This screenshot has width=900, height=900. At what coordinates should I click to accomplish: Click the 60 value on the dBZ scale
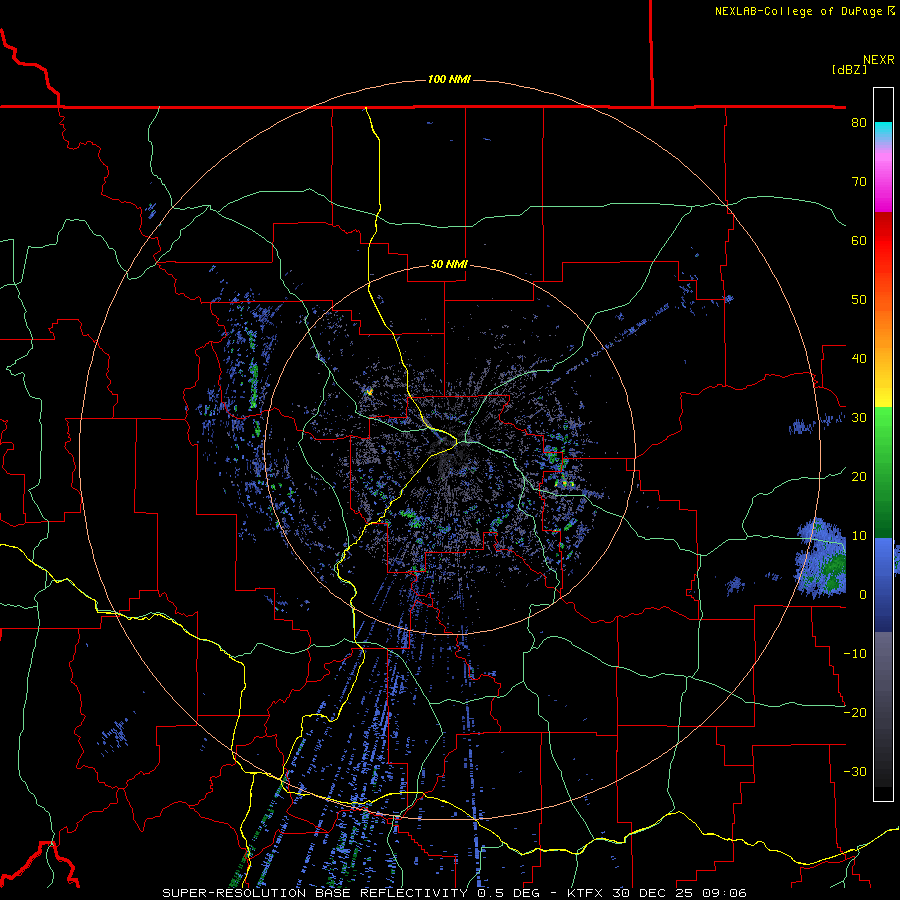pos(859,240)
